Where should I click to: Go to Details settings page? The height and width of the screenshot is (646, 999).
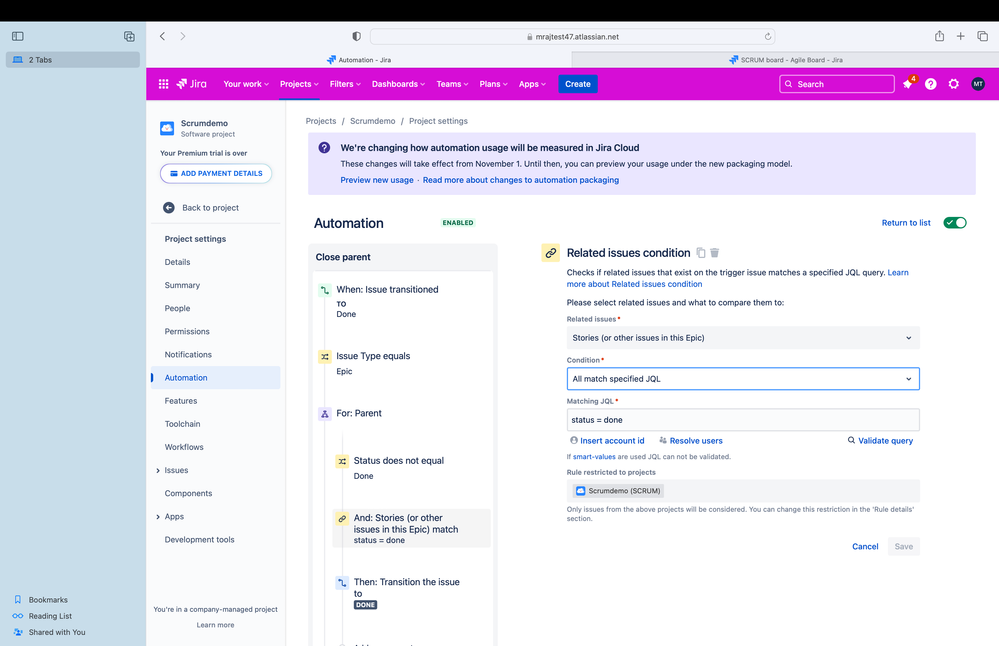[177, 262]
